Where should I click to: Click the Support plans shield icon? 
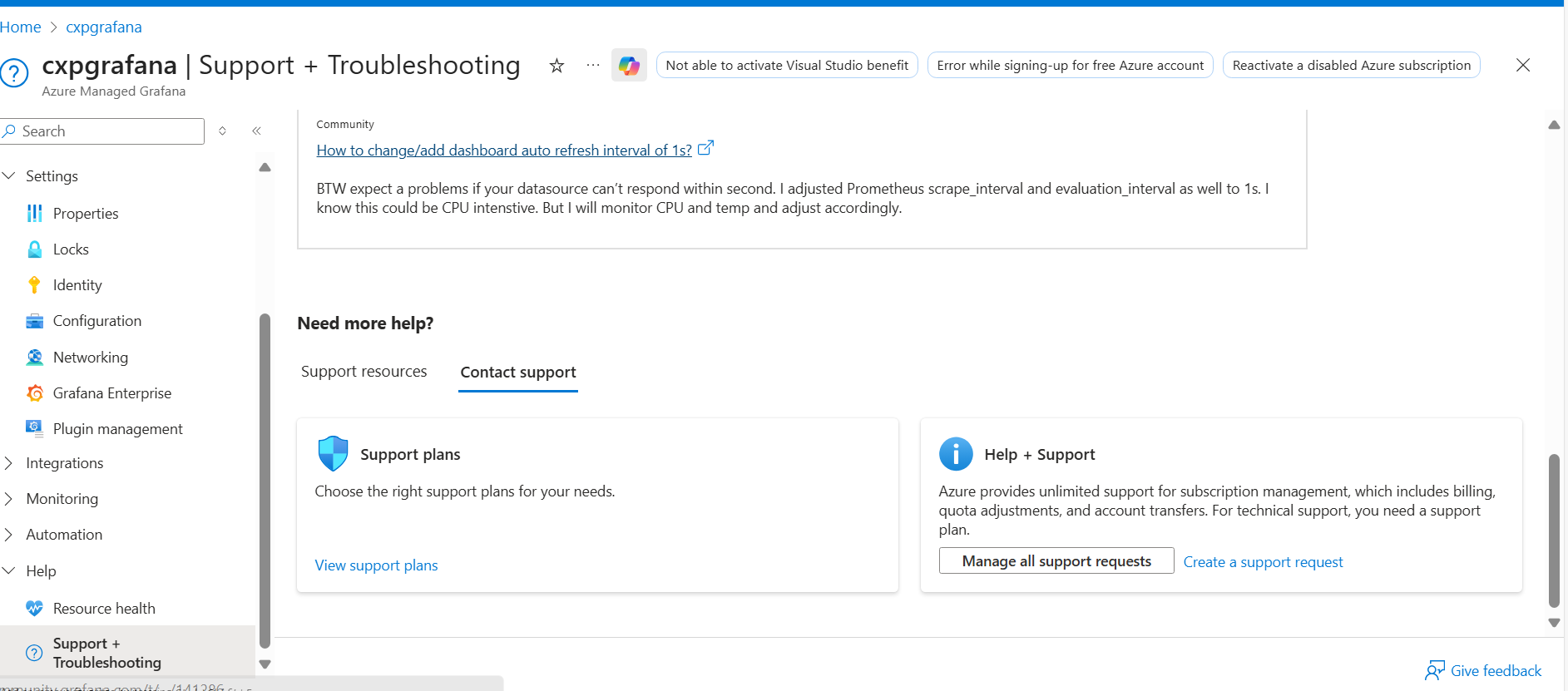(x=333, y=454)
